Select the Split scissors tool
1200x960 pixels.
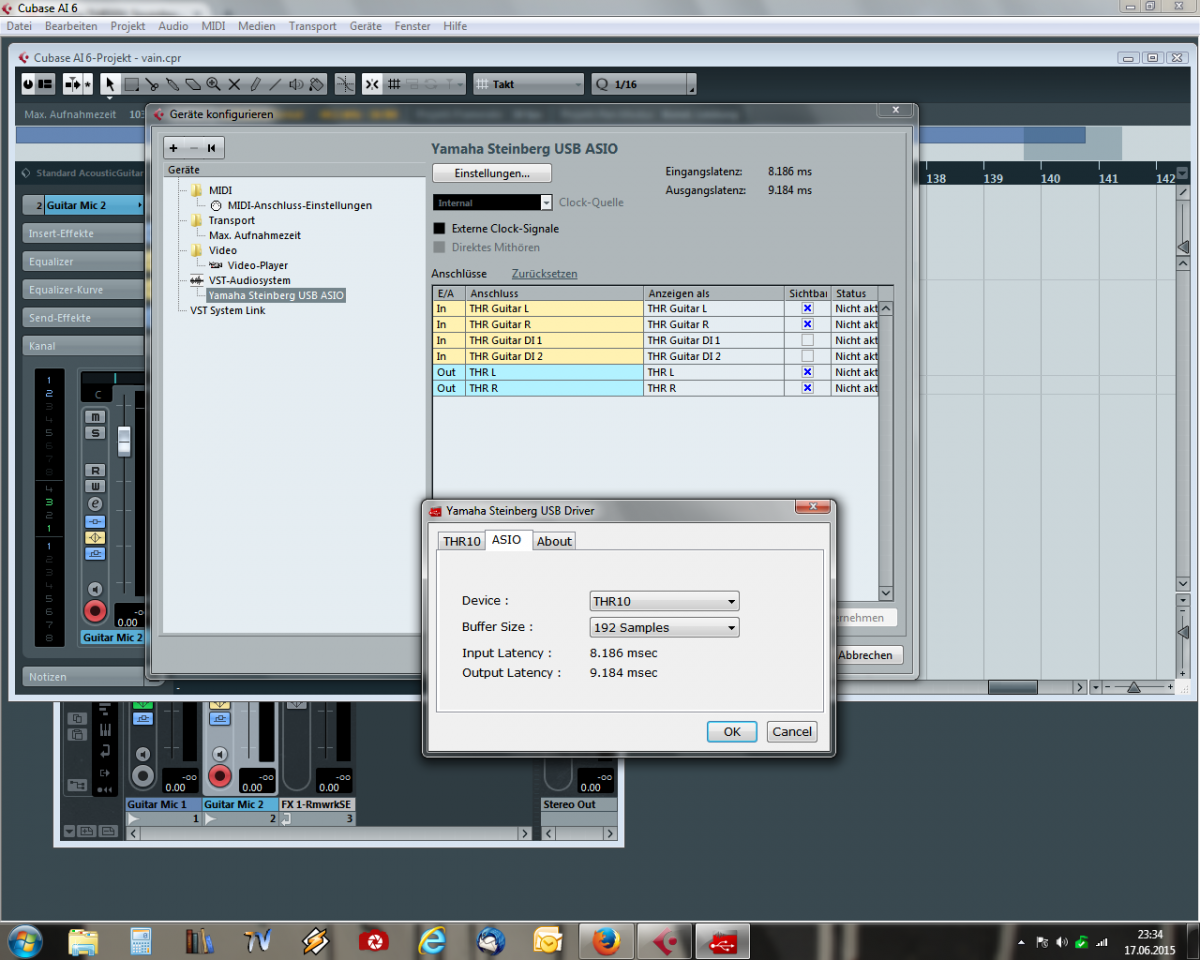[152, 84]
